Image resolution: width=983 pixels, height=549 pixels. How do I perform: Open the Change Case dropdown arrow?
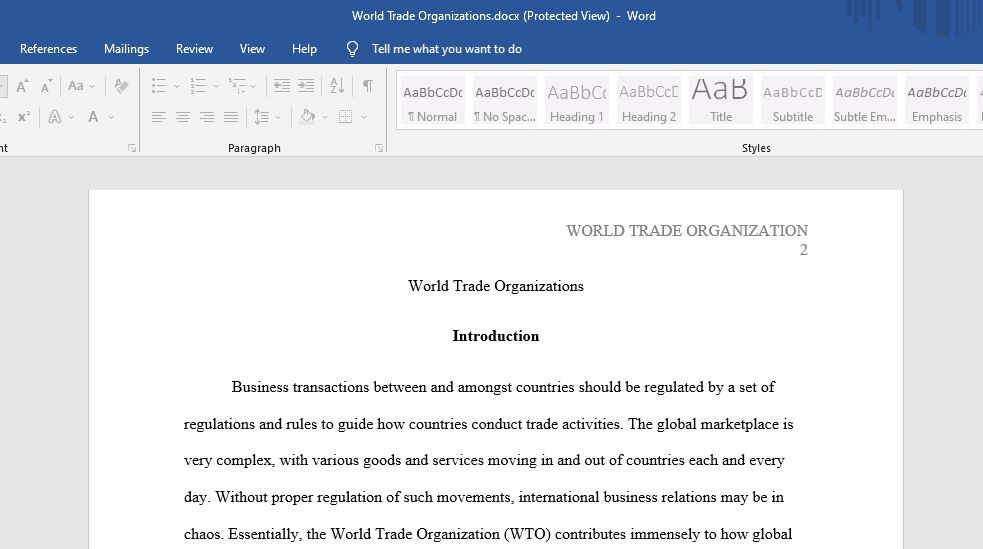point(92,86)
